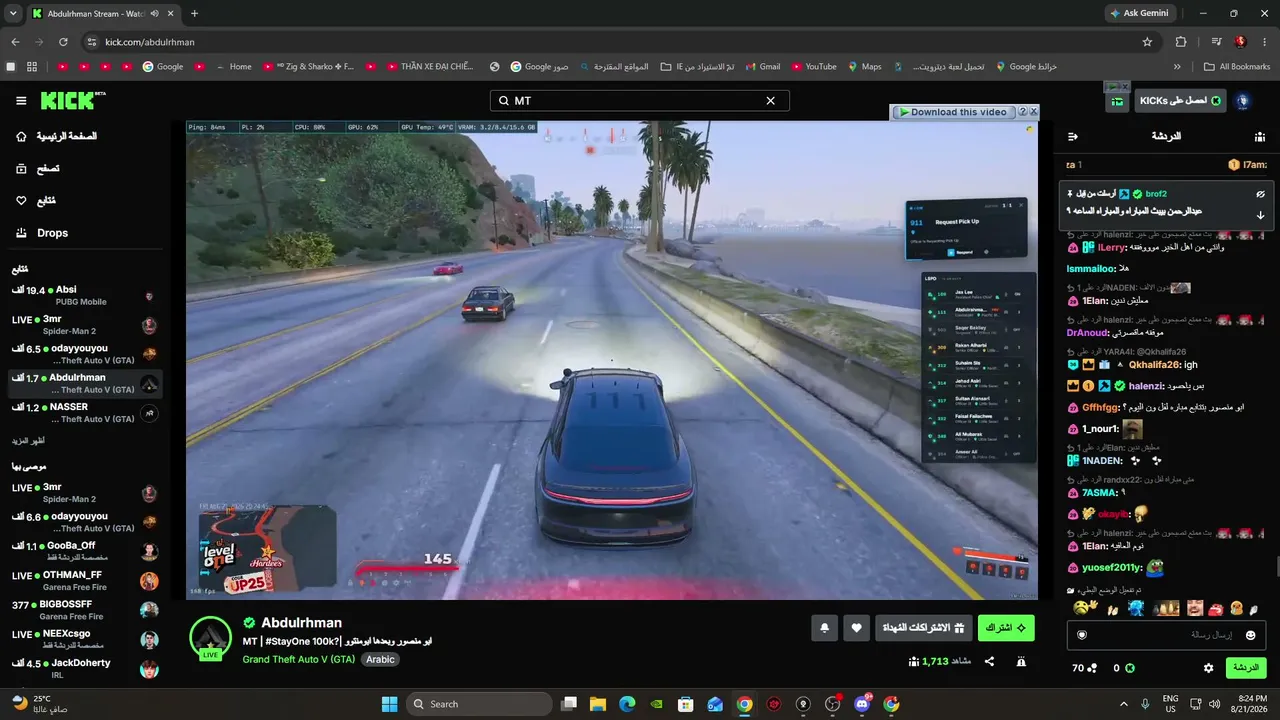Click the Arabic language tag
Viewport: 1280px width, 720px height.
[380, 660]
